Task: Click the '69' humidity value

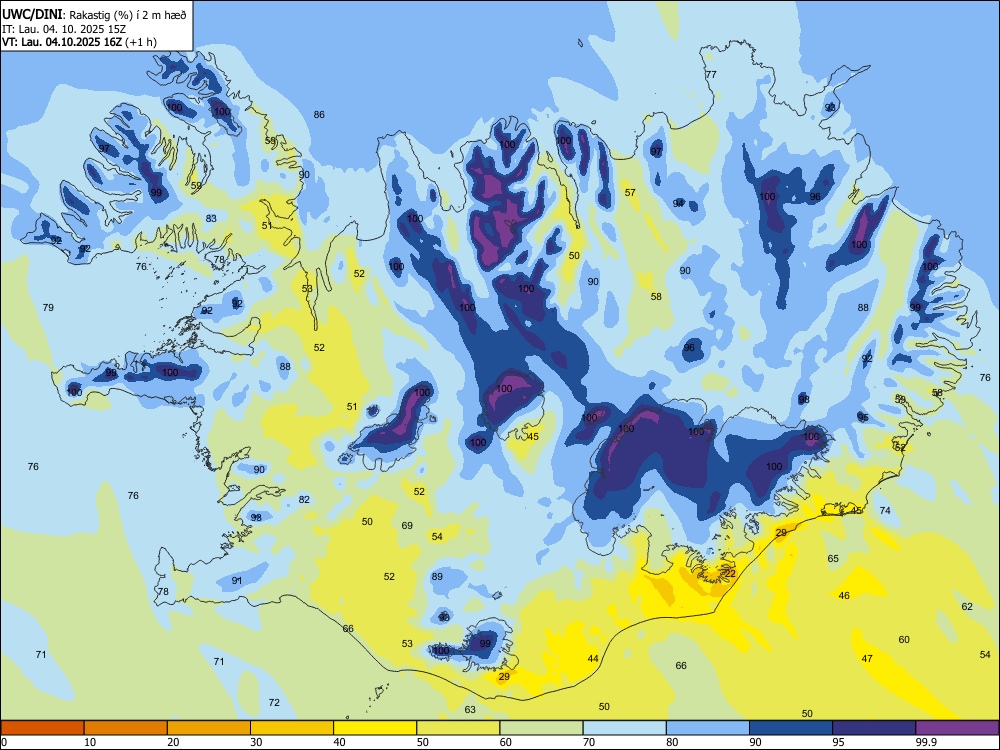Action: tap(407, 526)
